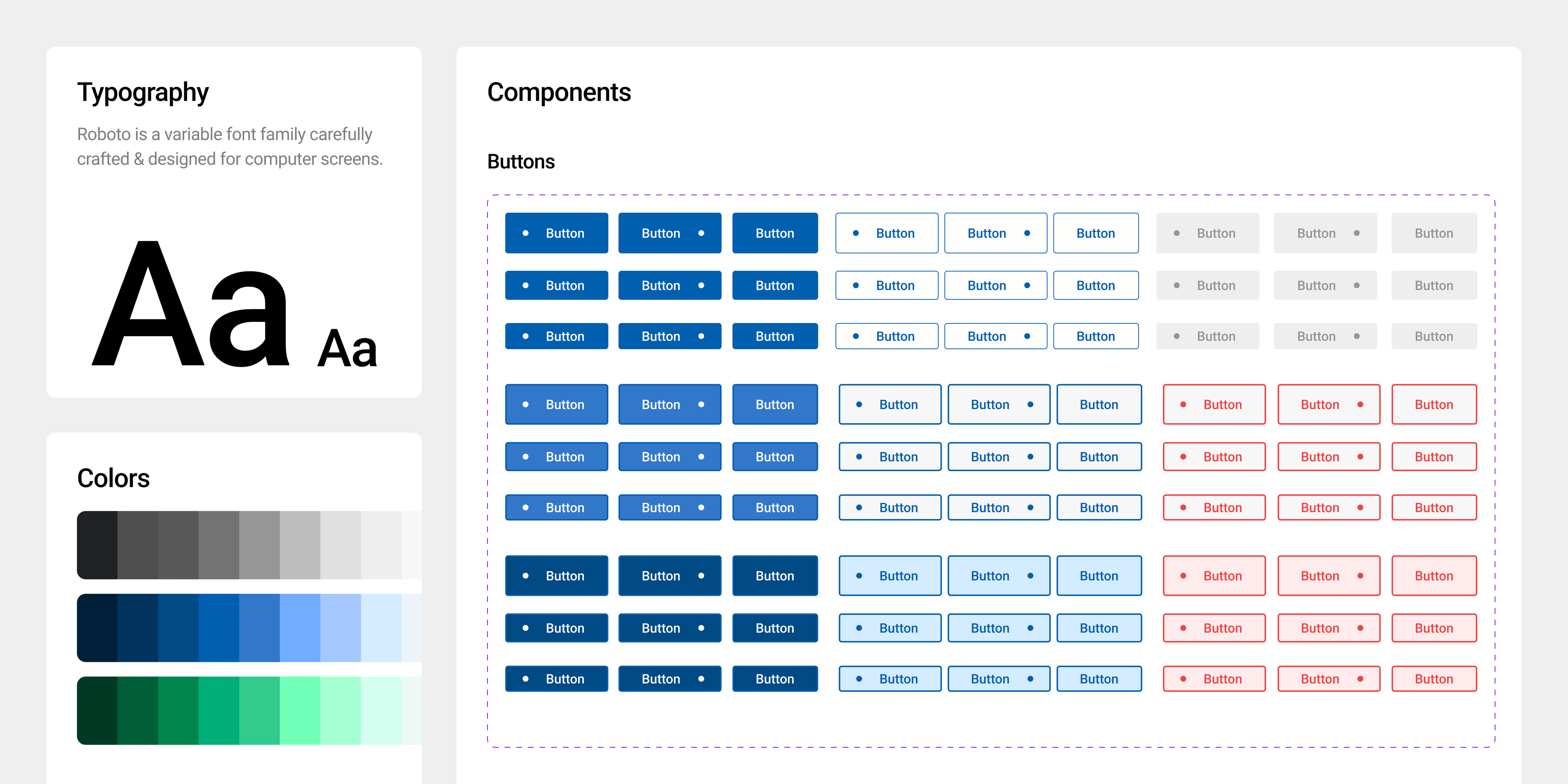Click the large dark navy Button with leading dot
The image size is (1568, 784).
coord(556,575)
